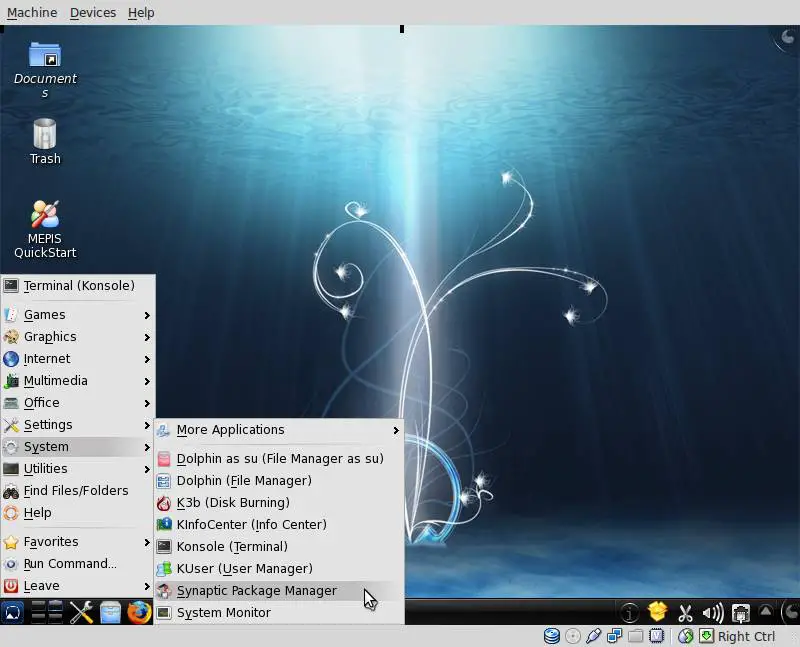The width and height of the screenshot is (800, 647).
Task: Expand the Office submenu
Action: pyautogui.click(x=78, y=403)
